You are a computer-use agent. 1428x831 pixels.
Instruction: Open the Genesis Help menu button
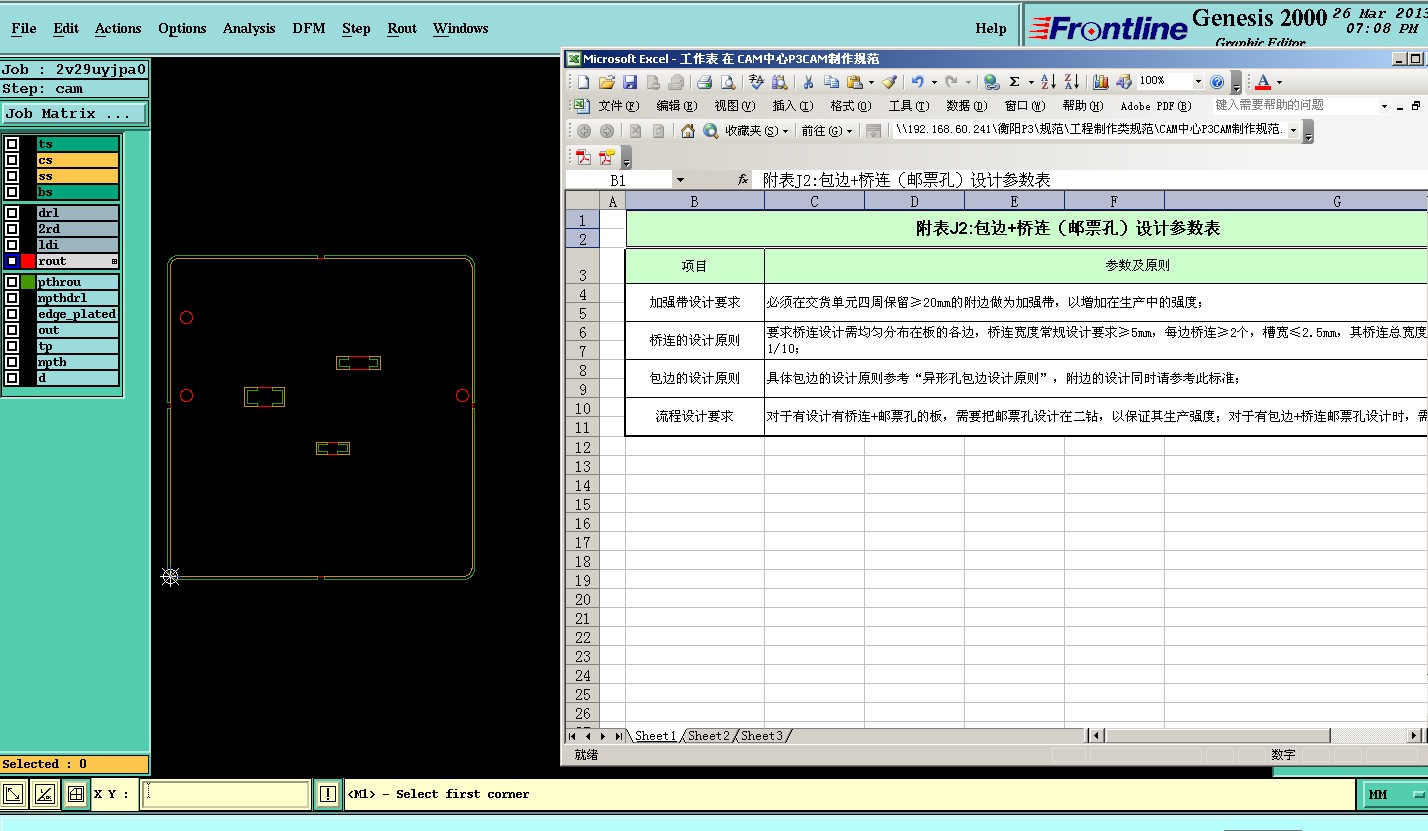point(991,28)
